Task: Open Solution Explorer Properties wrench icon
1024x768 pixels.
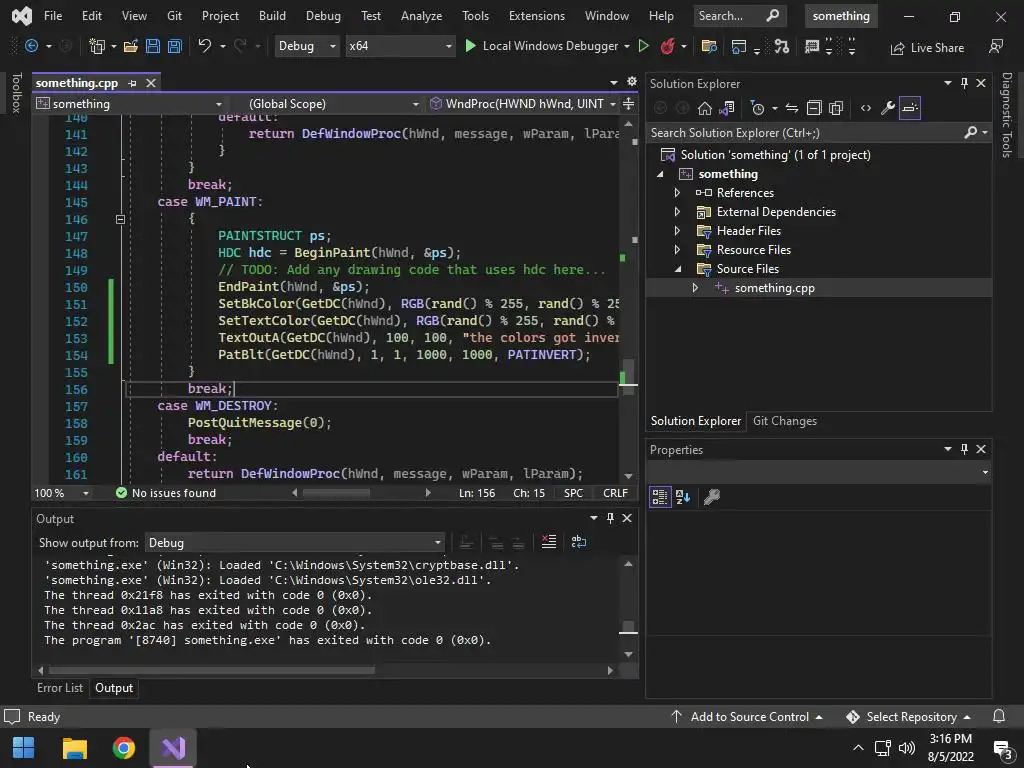Action: tap(888, 108)
